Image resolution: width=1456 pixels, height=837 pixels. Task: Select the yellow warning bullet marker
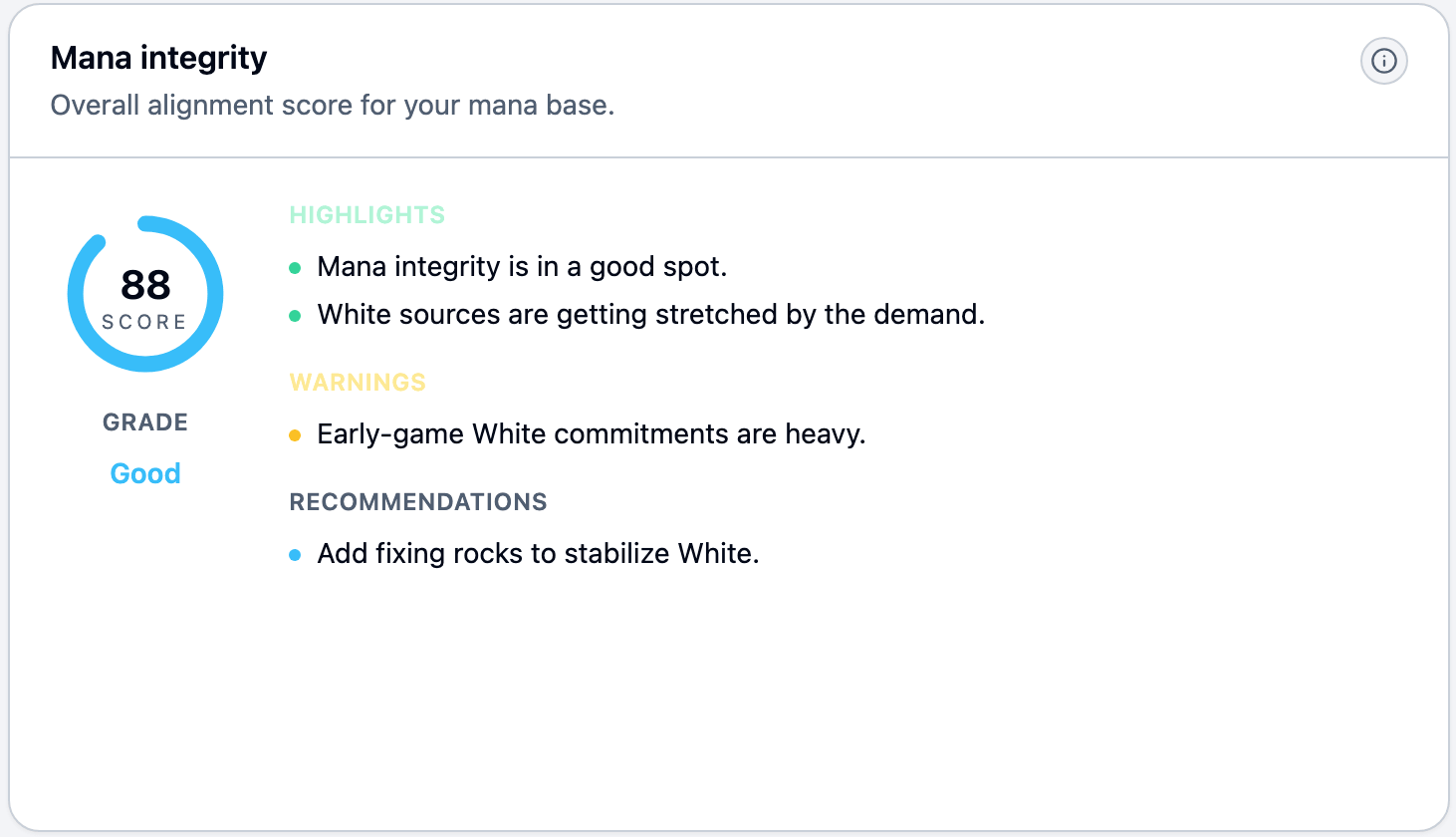coord(296,435)
